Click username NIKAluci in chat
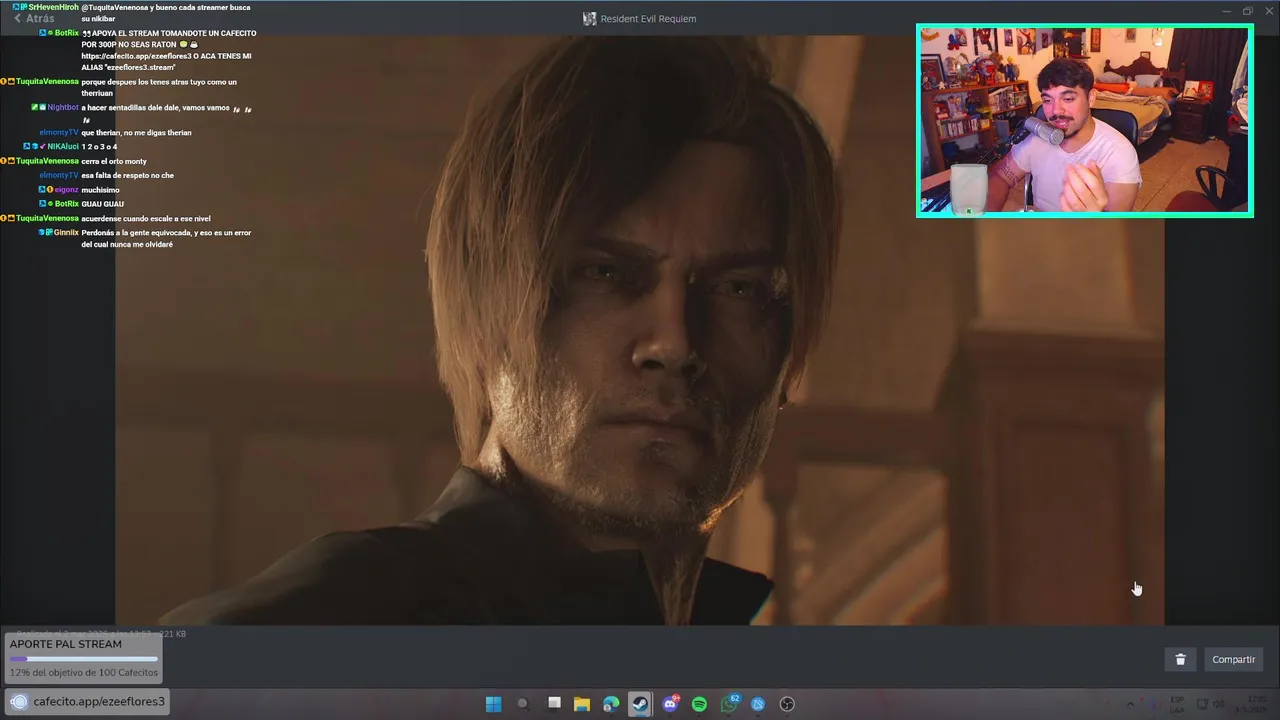 pos(63,146)
